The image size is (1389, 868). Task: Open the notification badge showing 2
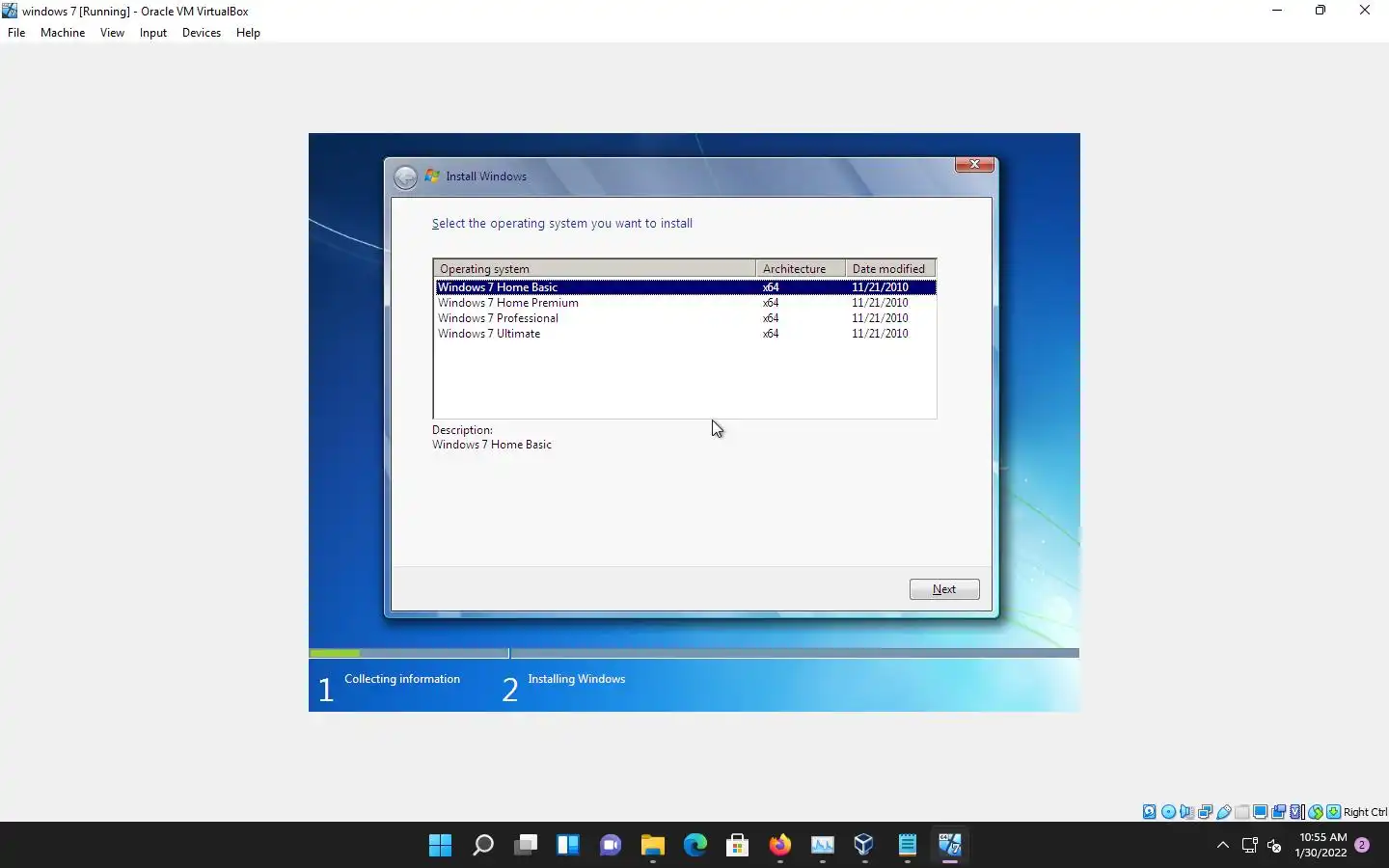click(1362, 845)
